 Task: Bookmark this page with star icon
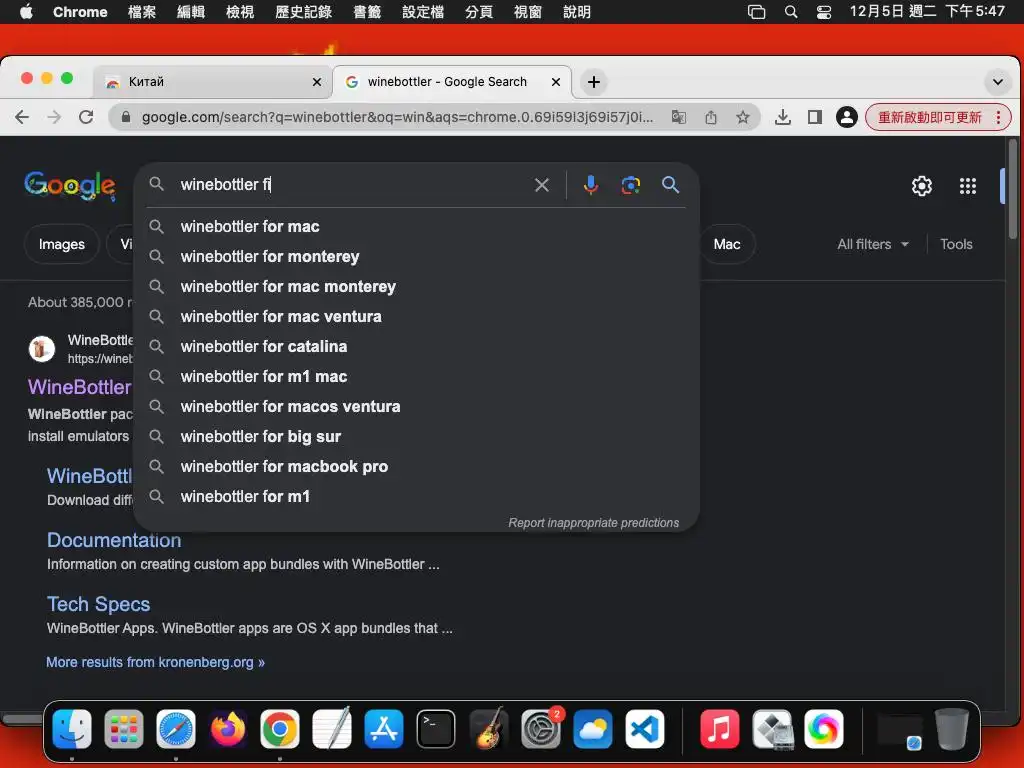(x=743, y=117)
